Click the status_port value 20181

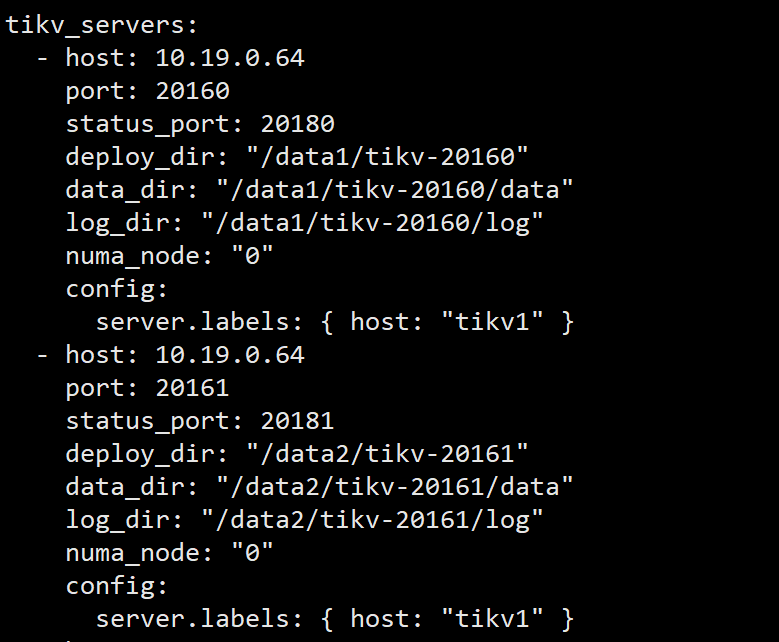(298, 421)
